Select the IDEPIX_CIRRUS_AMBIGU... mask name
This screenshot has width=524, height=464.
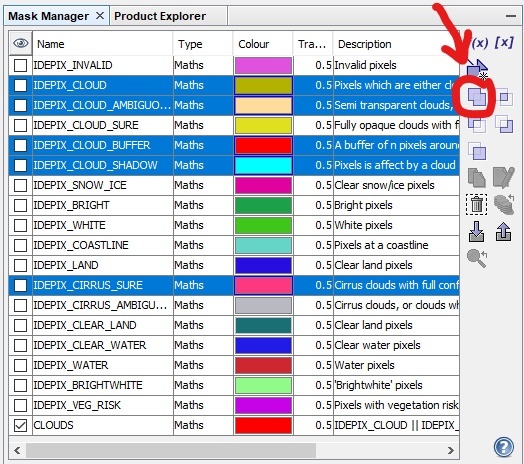click(100, 305)
